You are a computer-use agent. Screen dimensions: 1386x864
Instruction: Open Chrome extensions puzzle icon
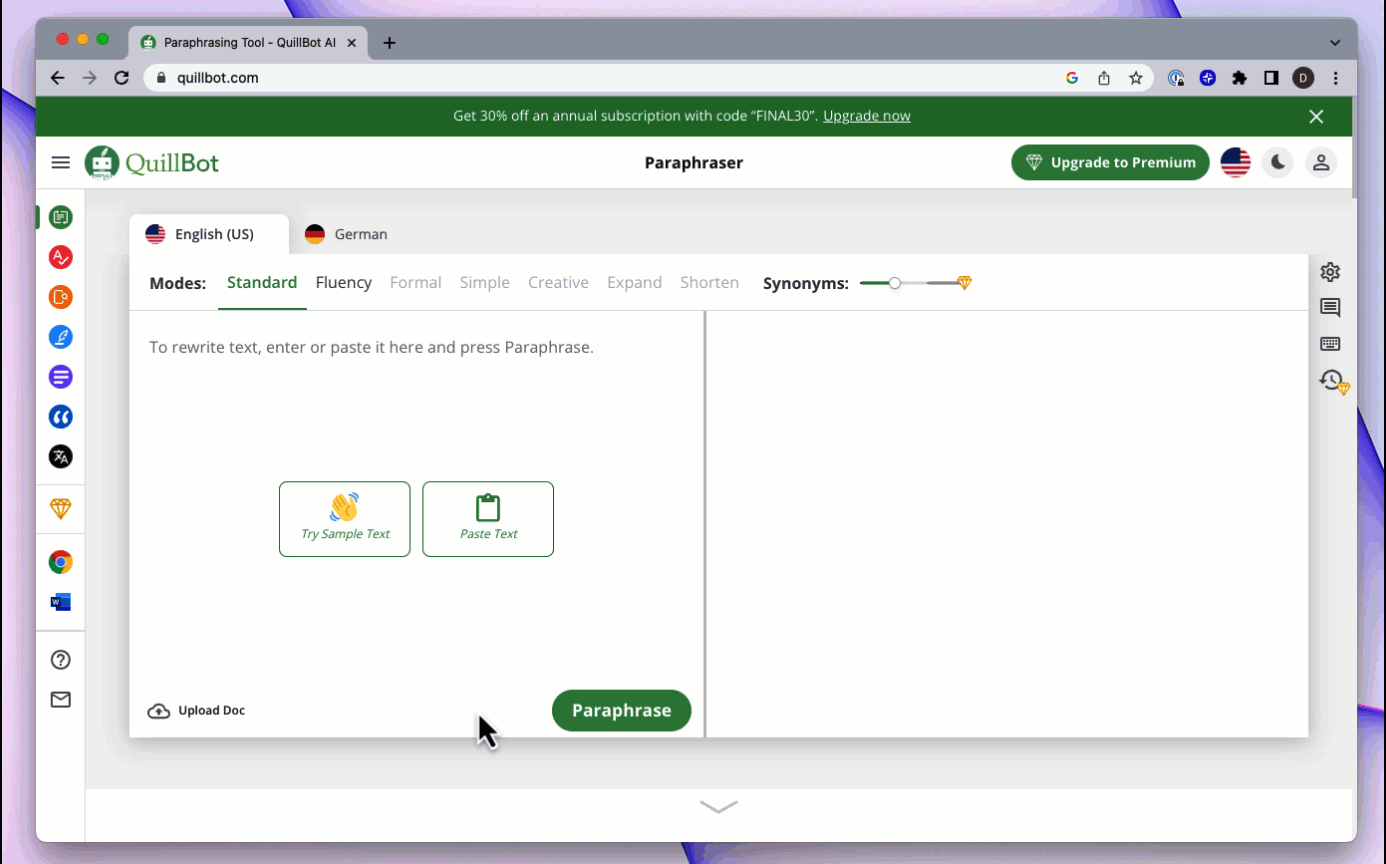point(1240,78)
